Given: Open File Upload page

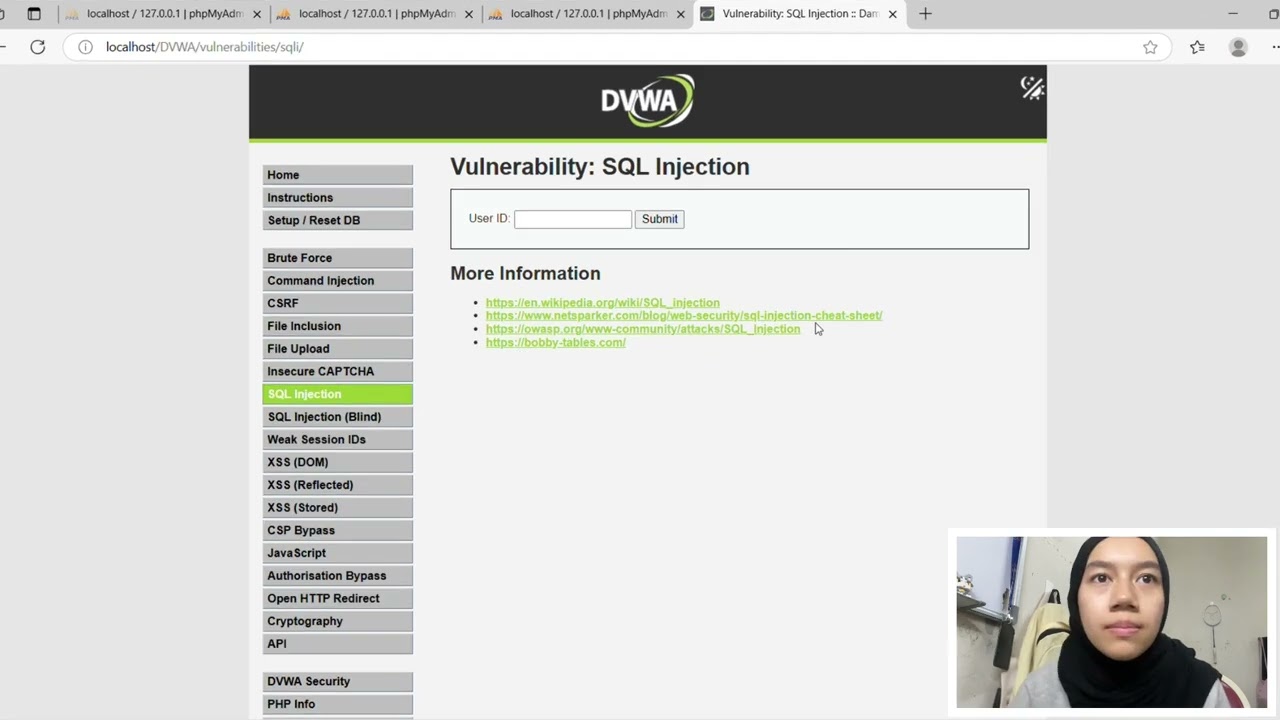Looking at the screenshot, I should click(x=338, y=349).
